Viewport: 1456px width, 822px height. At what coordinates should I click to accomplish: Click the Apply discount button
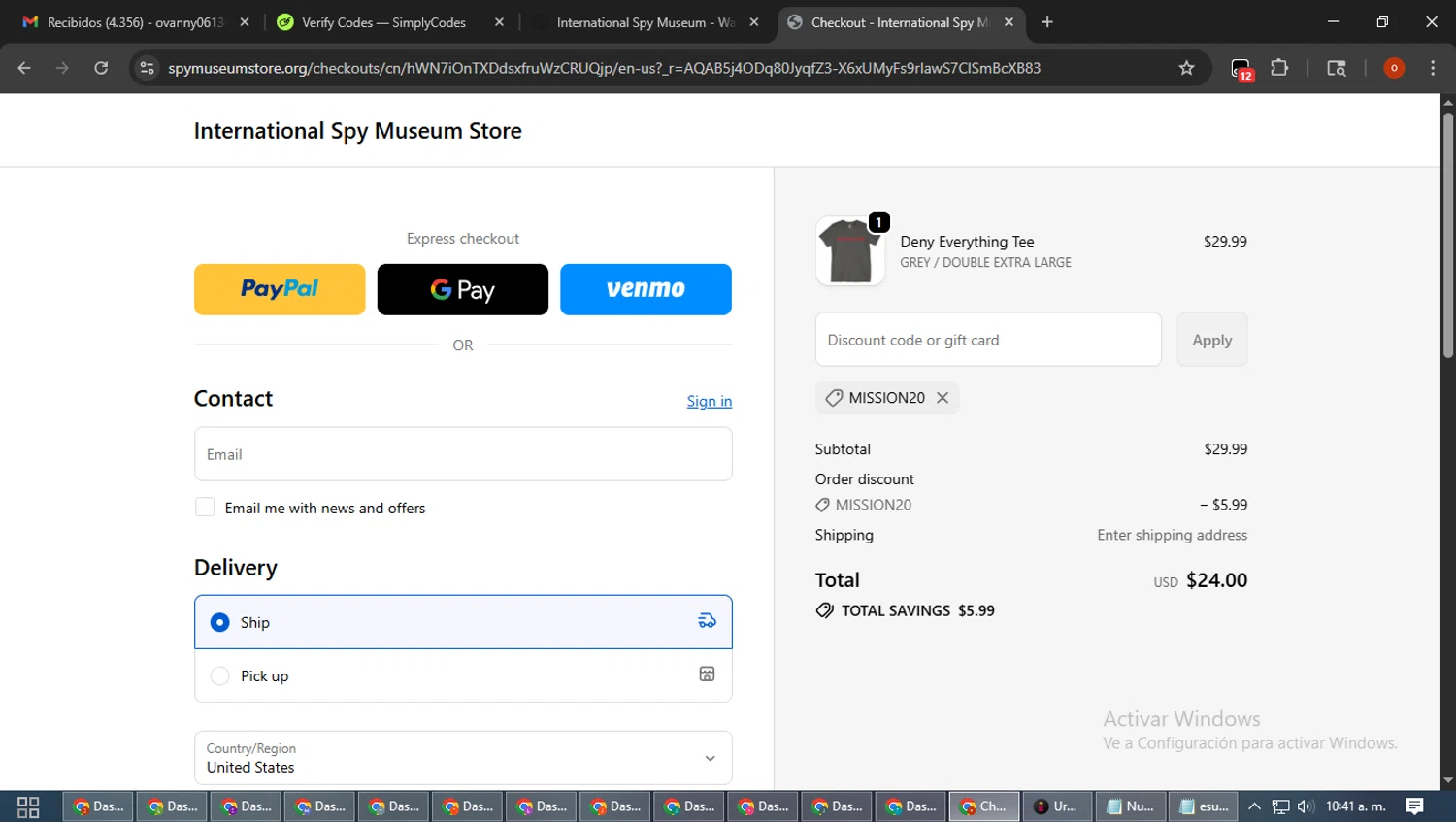click(x=1212, y=340)
